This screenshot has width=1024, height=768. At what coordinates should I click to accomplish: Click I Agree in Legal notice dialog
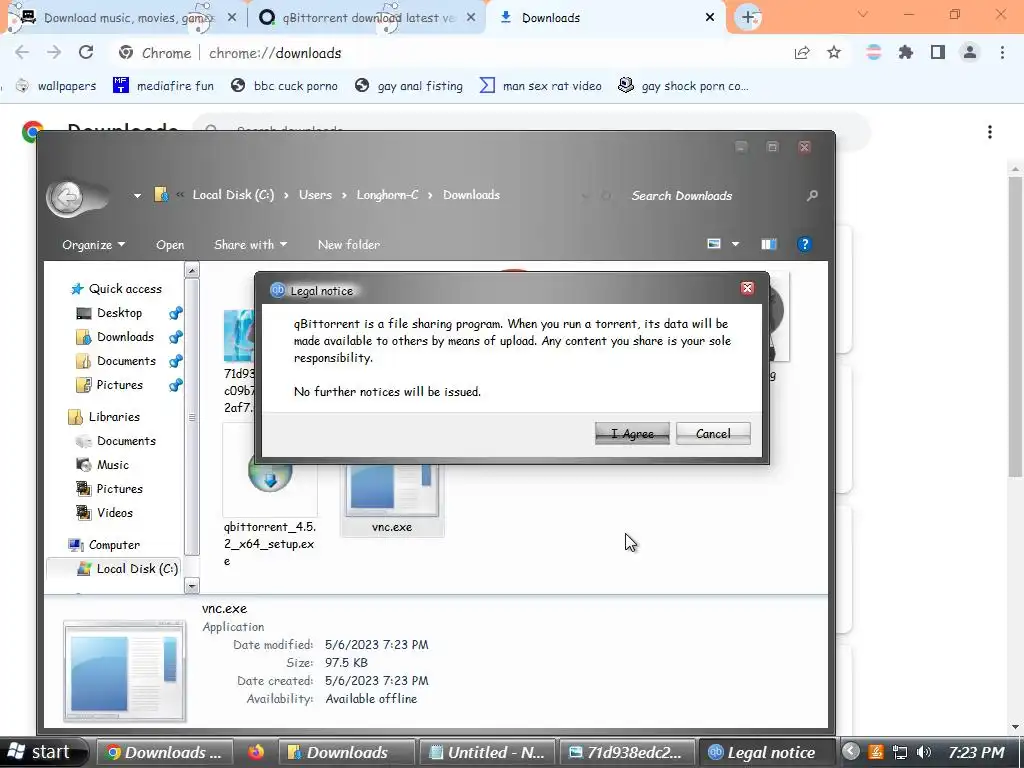[x=632, y=434]
